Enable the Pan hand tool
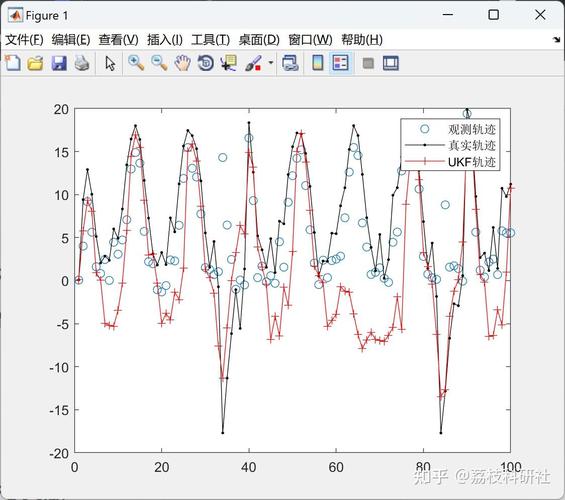This screenshot has width=565, height=500. (182, 63)
